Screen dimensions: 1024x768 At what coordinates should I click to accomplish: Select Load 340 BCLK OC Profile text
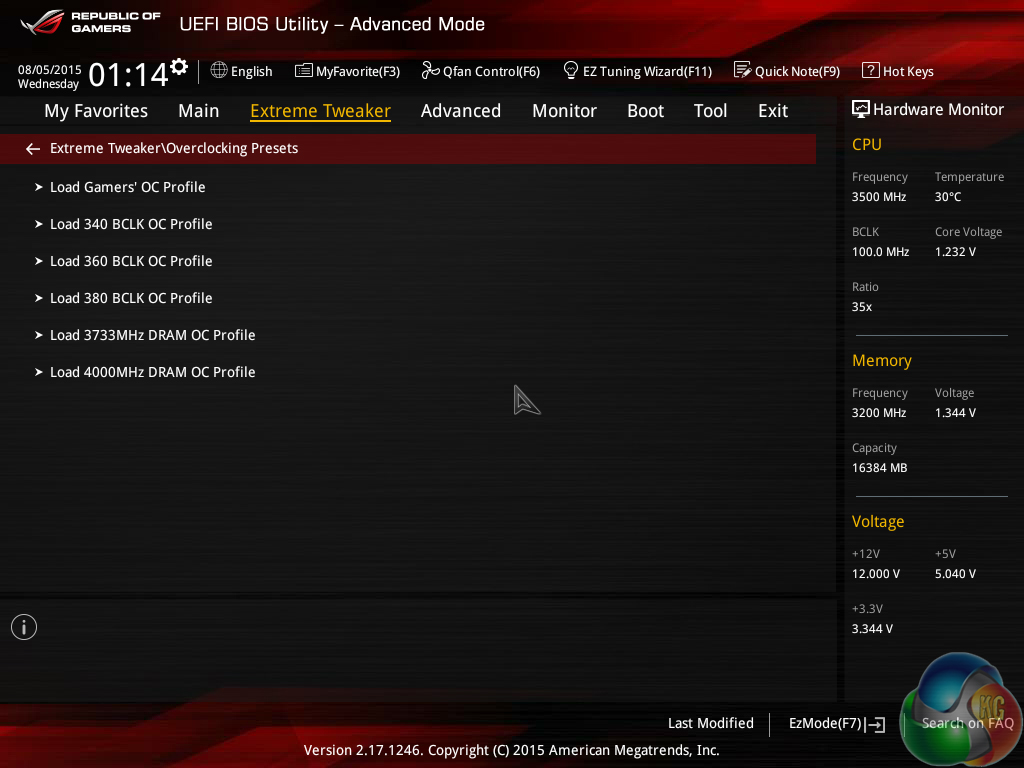point(131,224)
